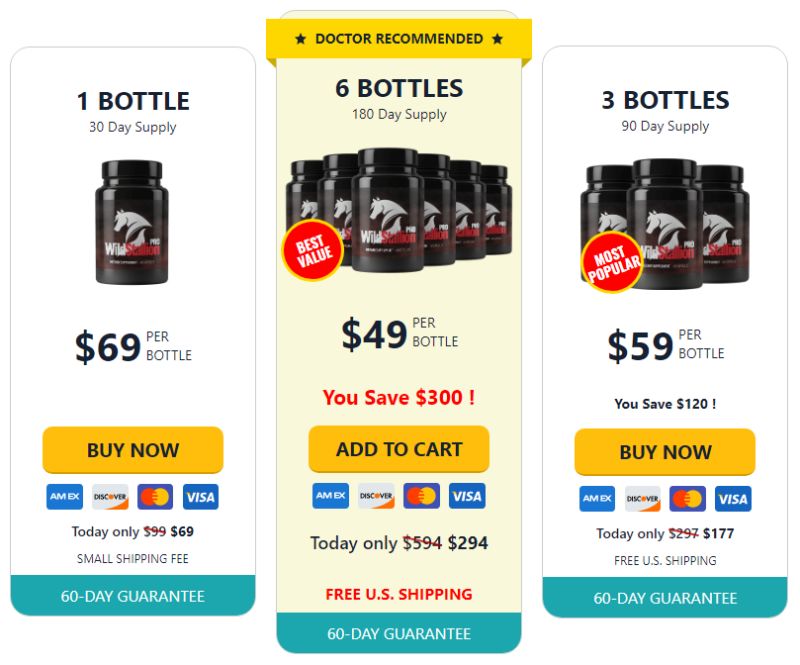Click the $49 per bottle price
The height and width of the screenshot is (665, 800).
[399, 334]
